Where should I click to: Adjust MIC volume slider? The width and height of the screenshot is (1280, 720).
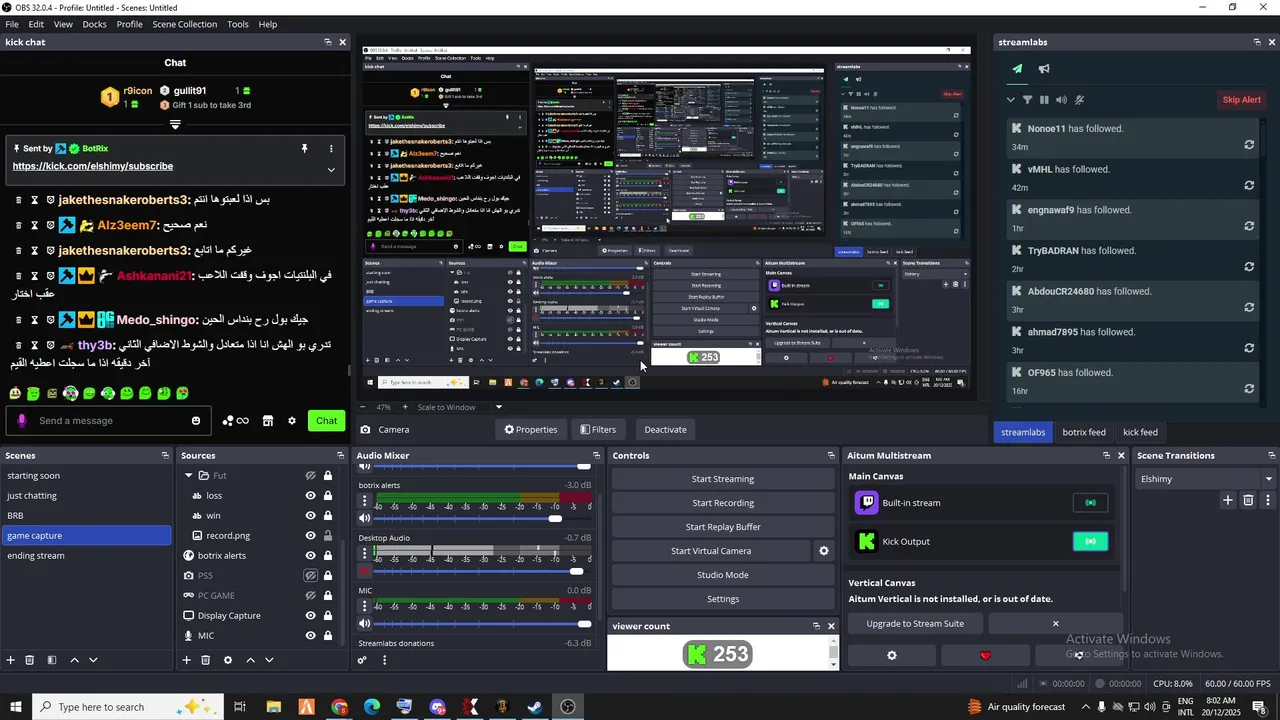tap(484, 623)
